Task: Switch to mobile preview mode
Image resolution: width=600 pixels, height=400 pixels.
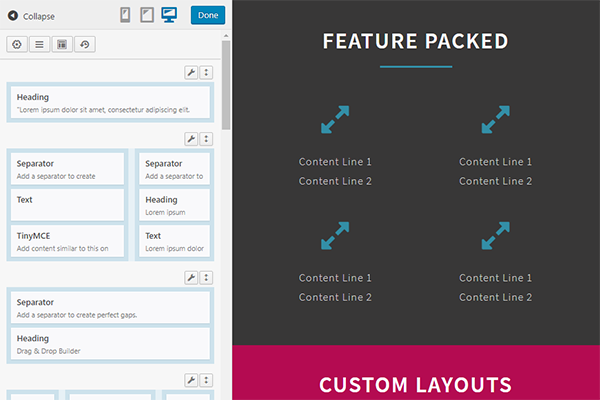Action: 126,15
